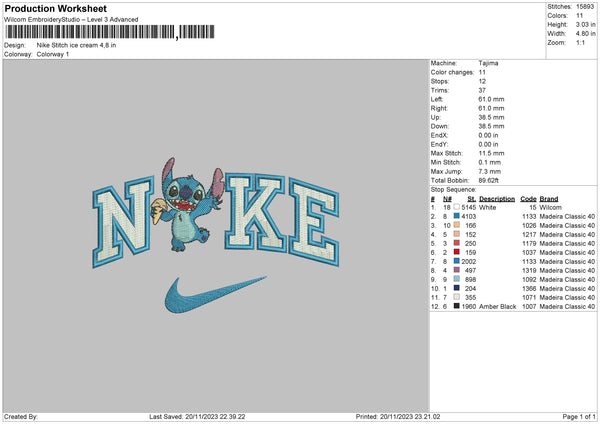Click the Total Bobbin value '89.62ft'
600x424 pixels.
489,181
